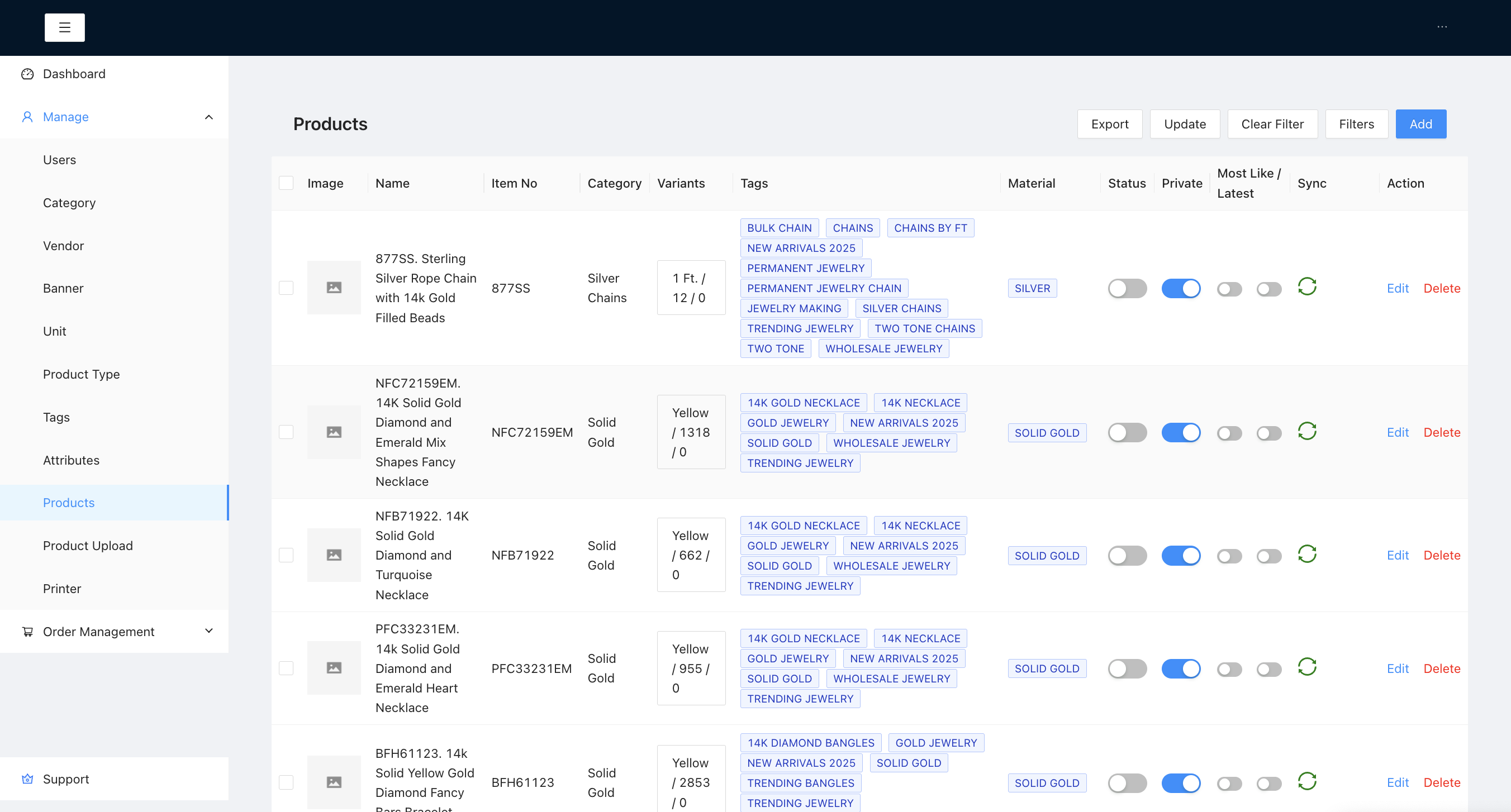Click the Support icon in sidebar
The width and height of the screenshot is (1511, 812).
[27, 779]
